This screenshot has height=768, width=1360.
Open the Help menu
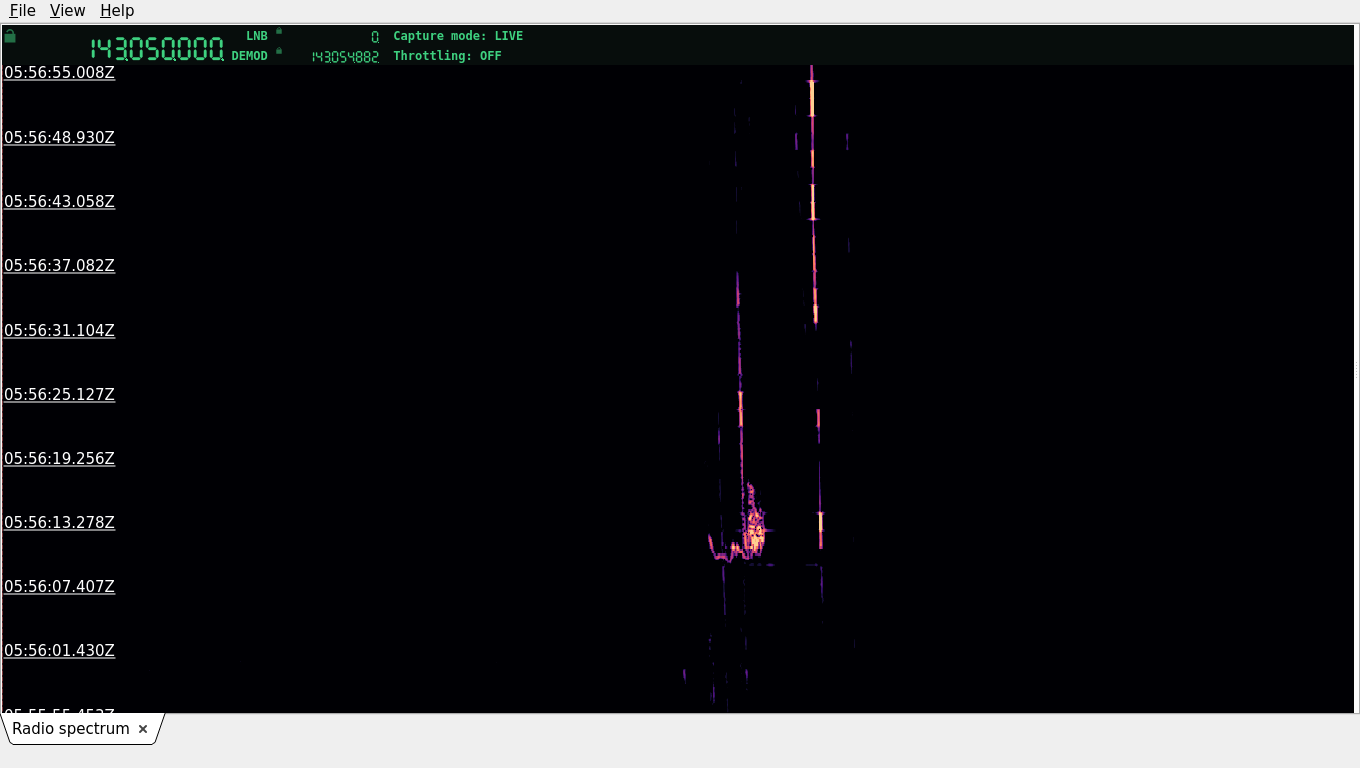pyautogui.click(x=117, y=11)
